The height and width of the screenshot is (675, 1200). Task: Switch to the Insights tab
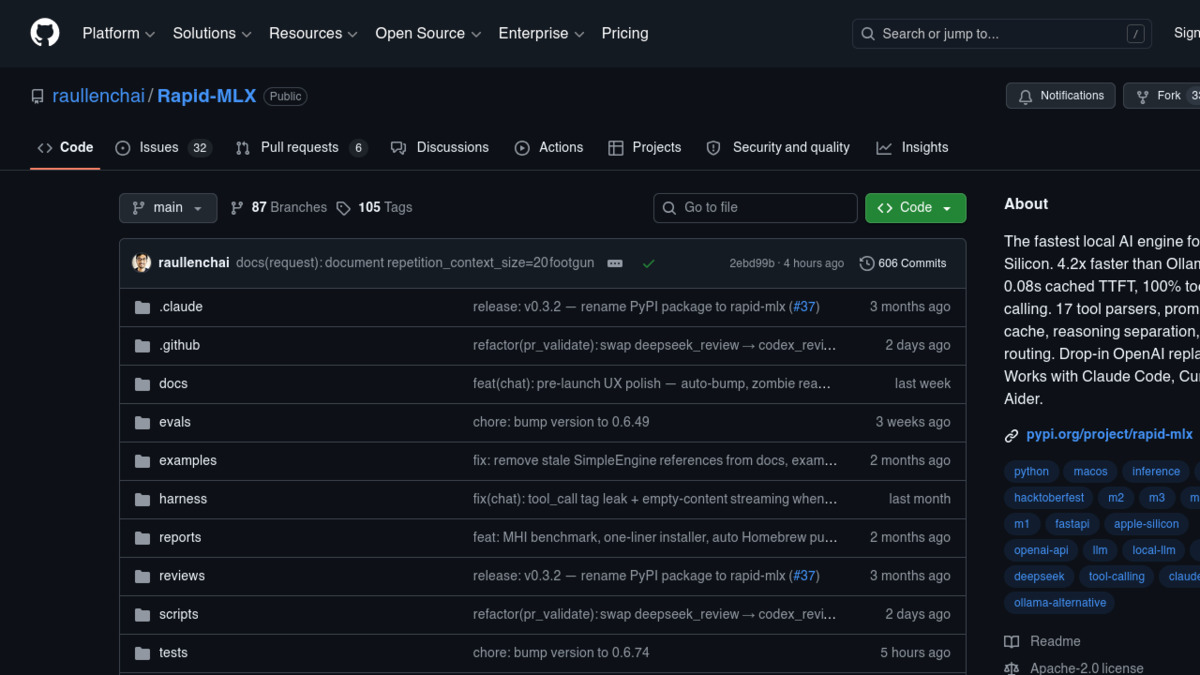912,147
